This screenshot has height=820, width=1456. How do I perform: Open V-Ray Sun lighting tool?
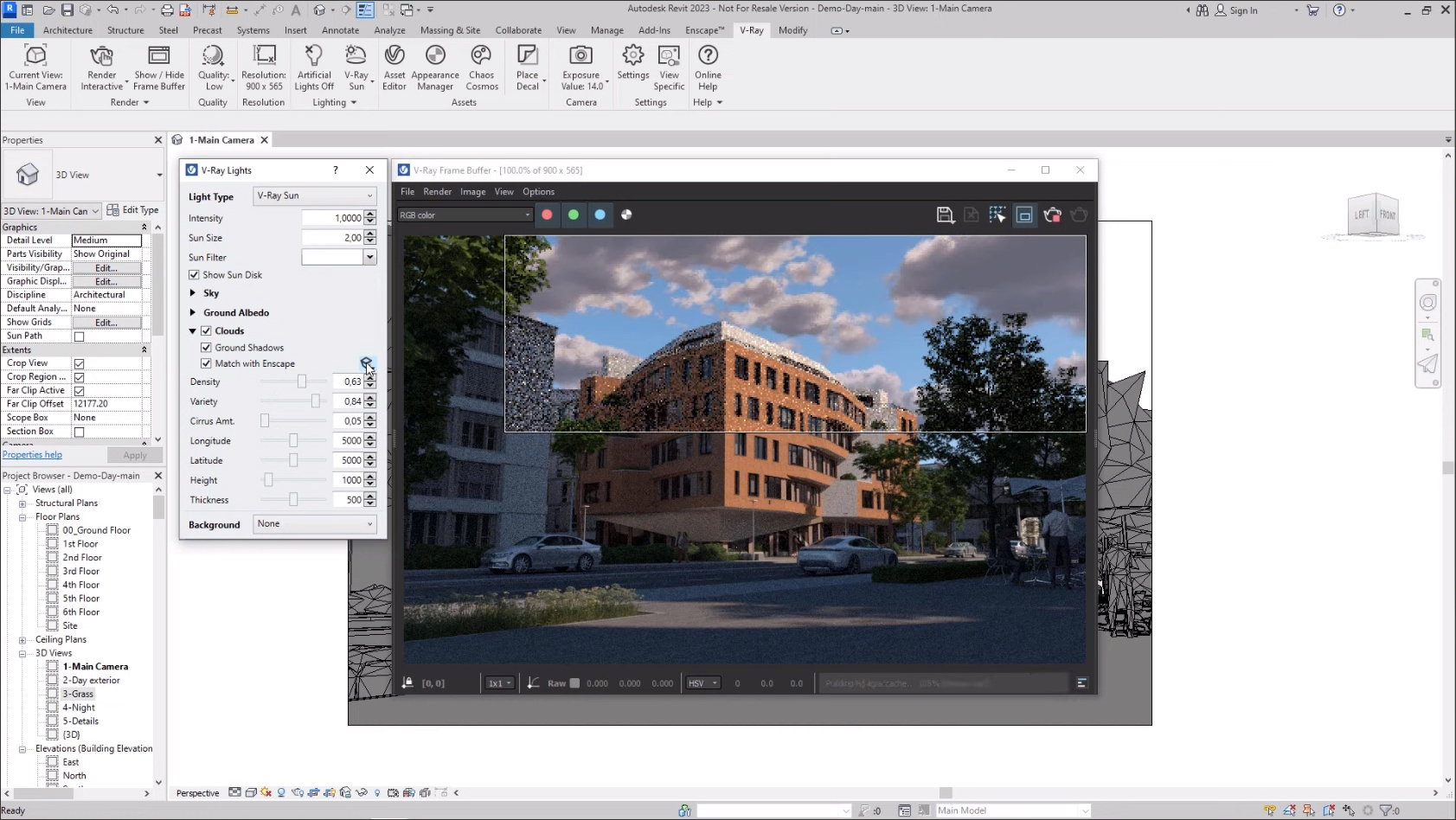click(x=356, y=67)
